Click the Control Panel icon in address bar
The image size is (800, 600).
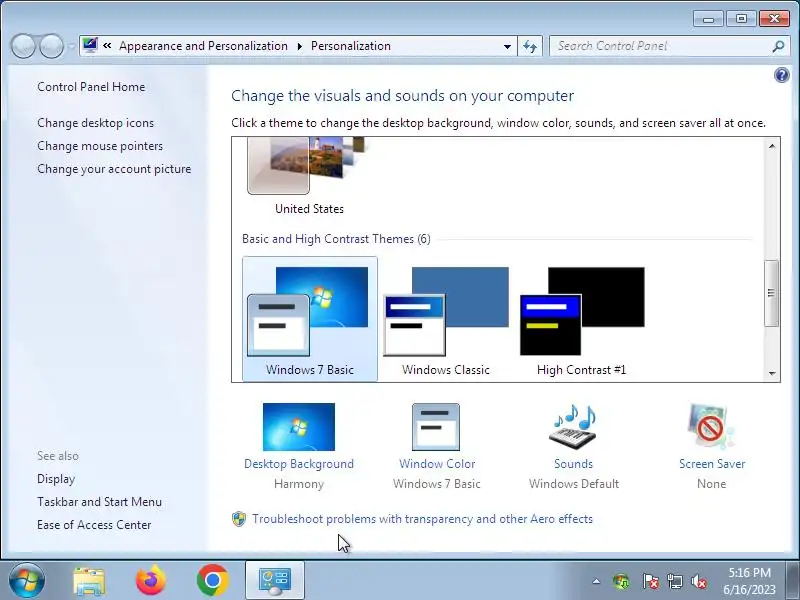coord(90,45)
